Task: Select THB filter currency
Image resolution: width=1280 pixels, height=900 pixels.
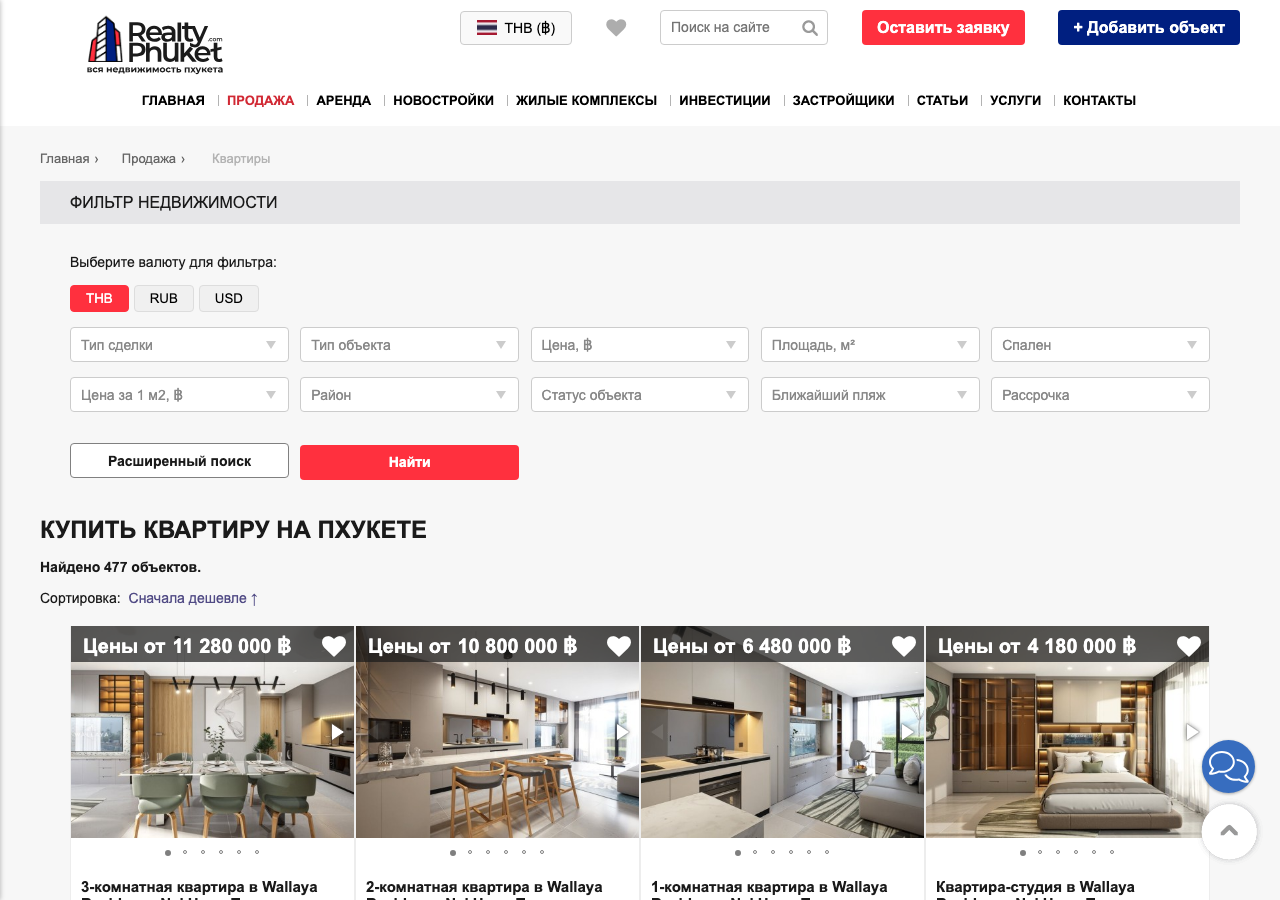Action: tap(99, 298)
